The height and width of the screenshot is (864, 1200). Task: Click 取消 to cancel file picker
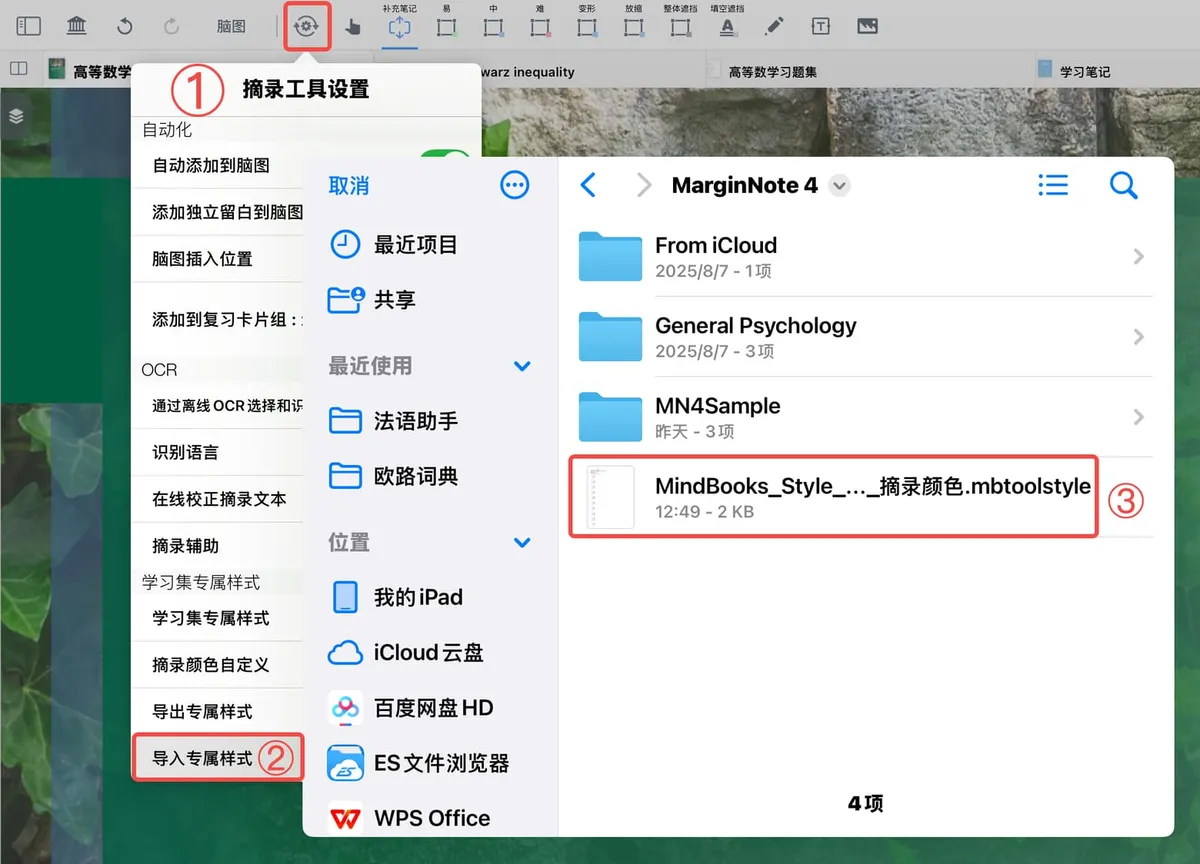pyautogui.click(x=349, y=186)
